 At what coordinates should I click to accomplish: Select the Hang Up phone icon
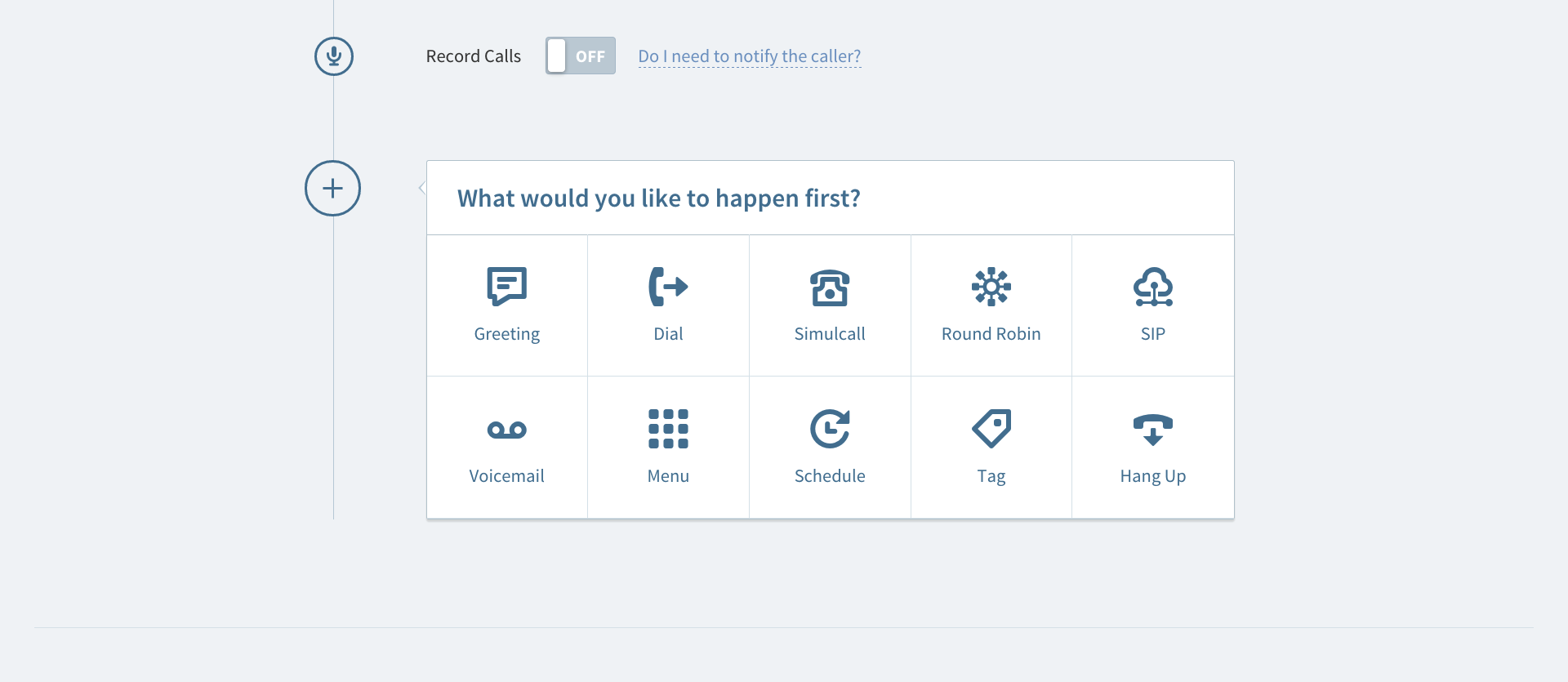click(x=1152, y=429)
